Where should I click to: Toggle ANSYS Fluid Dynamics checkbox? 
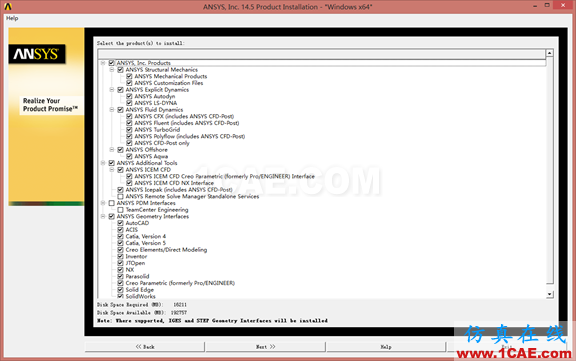pos(120,109)
